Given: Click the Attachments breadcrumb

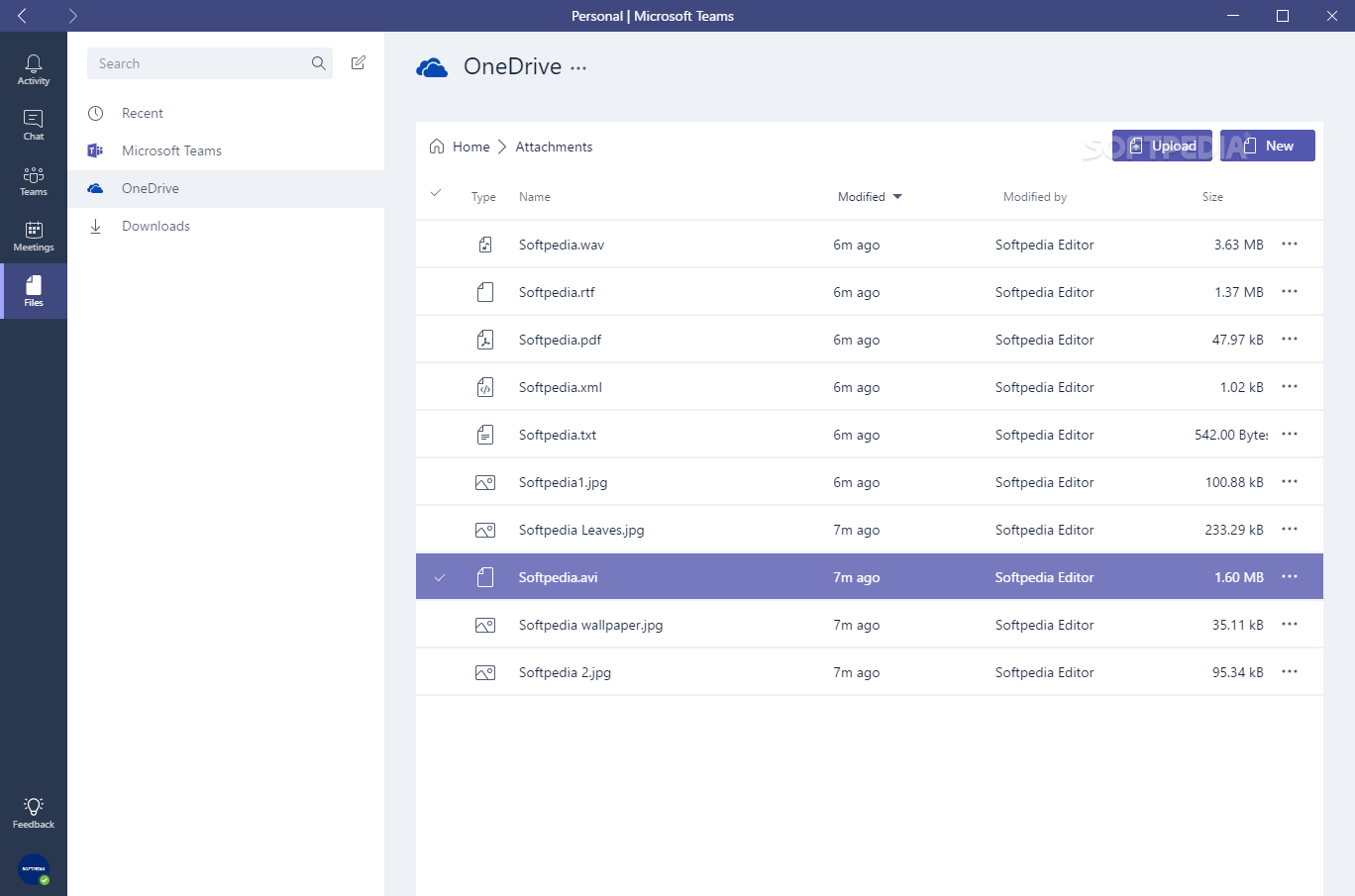Looking at the screenshot, I should coord(554,147).
